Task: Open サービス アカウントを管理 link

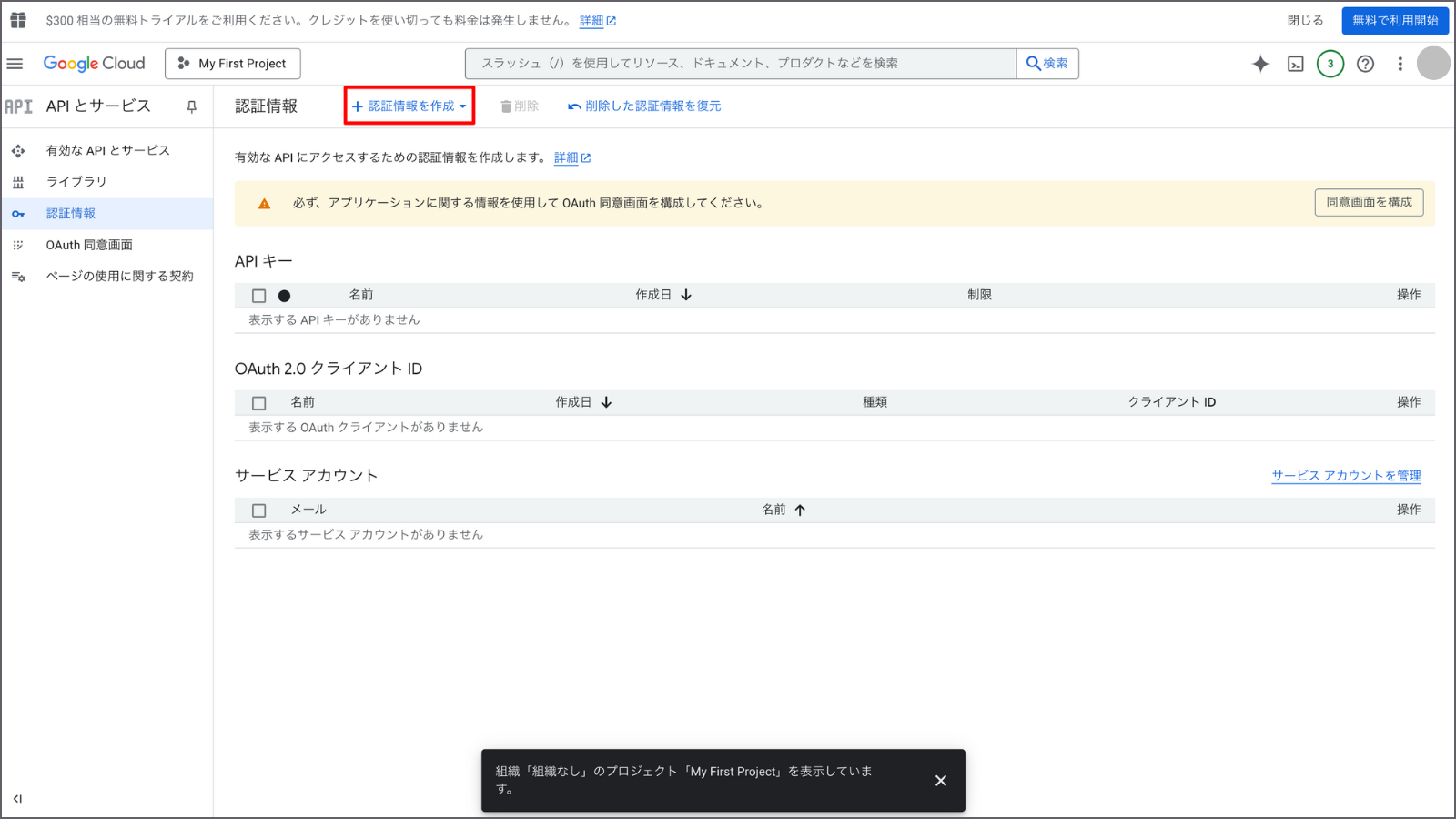Action: (x=1346, y=475)
